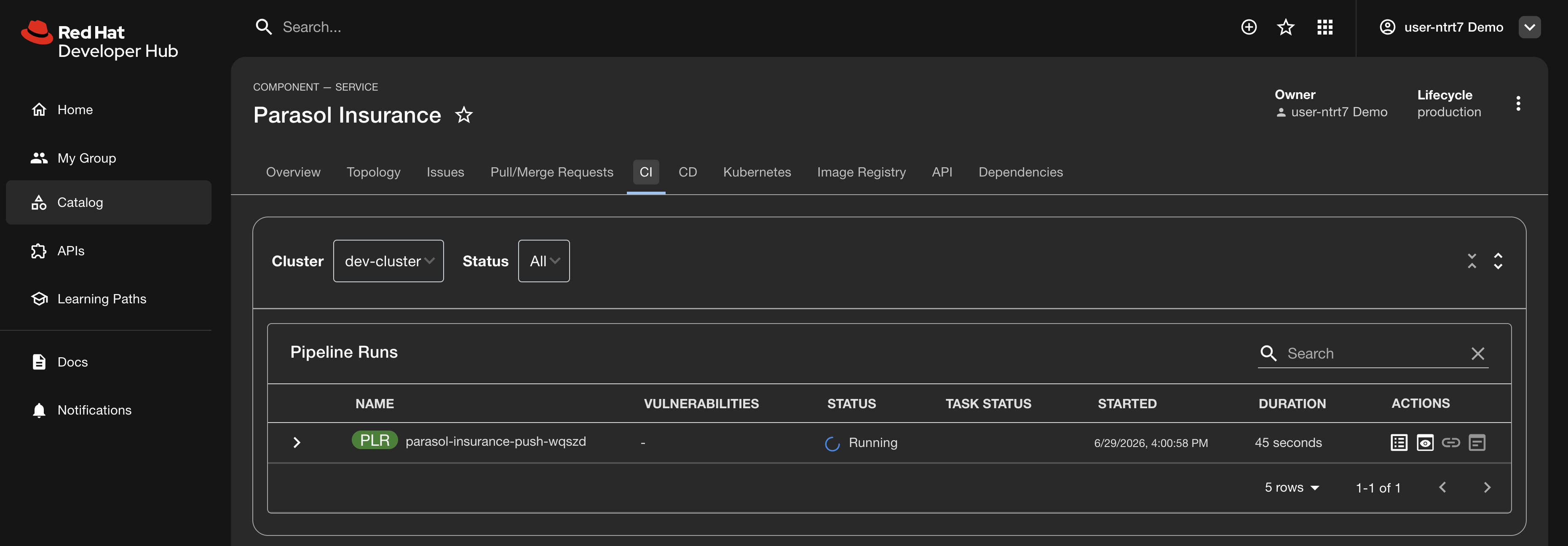Go to next page of pipeline runs
This screenshot has width=1568, height=546.
[1487, 487]
